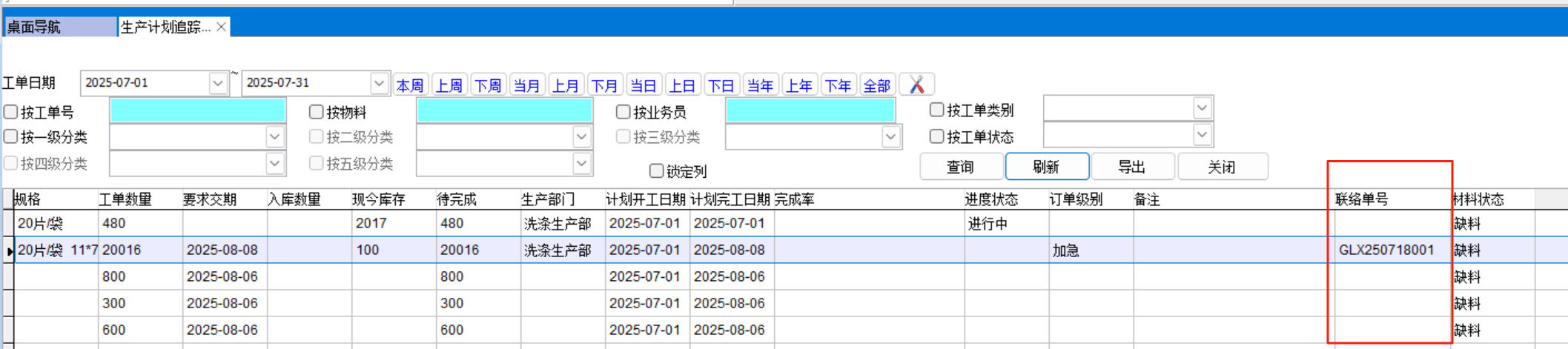Expand the end date 2025-07-31 dropdown

point(379,83)
